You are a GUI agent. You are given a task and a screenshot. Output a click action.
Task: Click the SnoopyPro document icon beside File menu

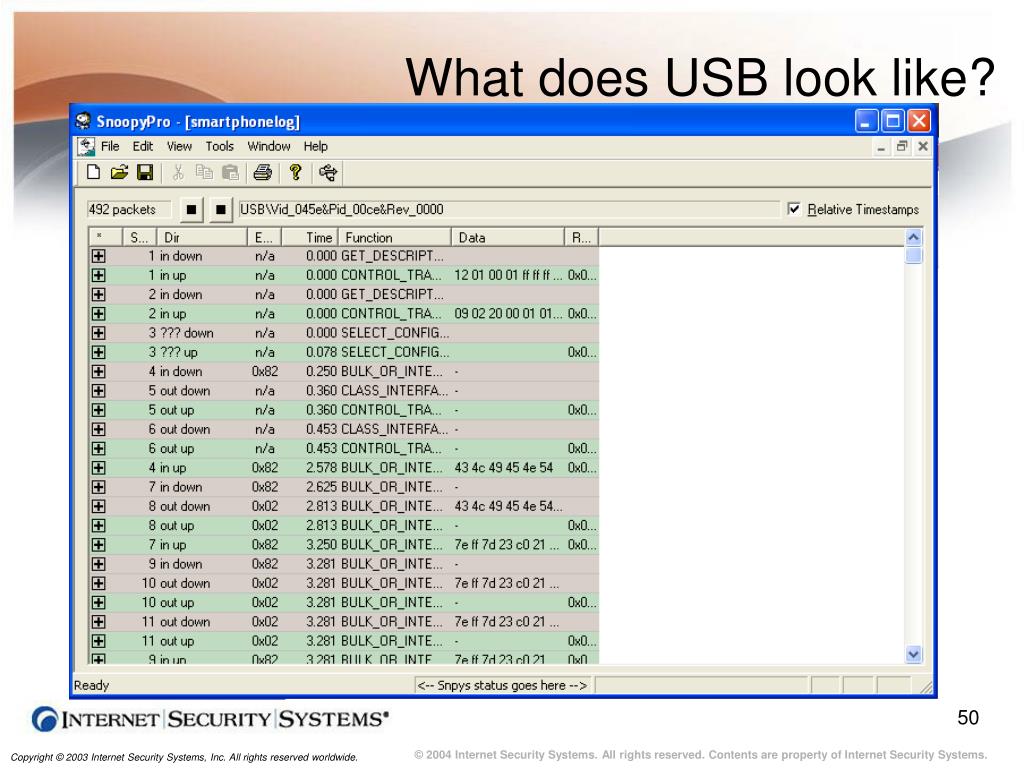coord(86,146)
